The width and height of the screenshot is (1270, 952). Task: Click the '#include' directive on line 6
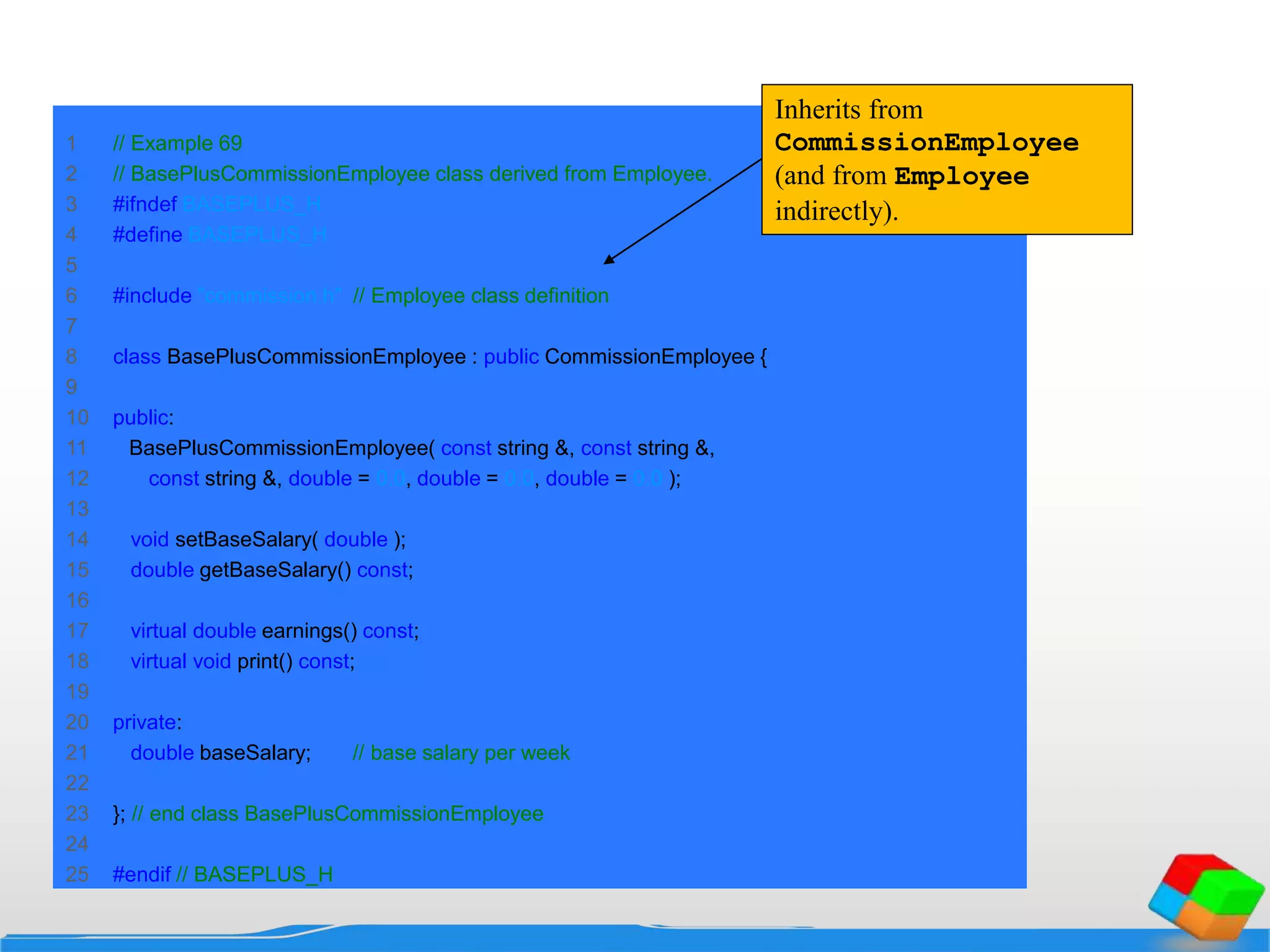pos(153,296)
